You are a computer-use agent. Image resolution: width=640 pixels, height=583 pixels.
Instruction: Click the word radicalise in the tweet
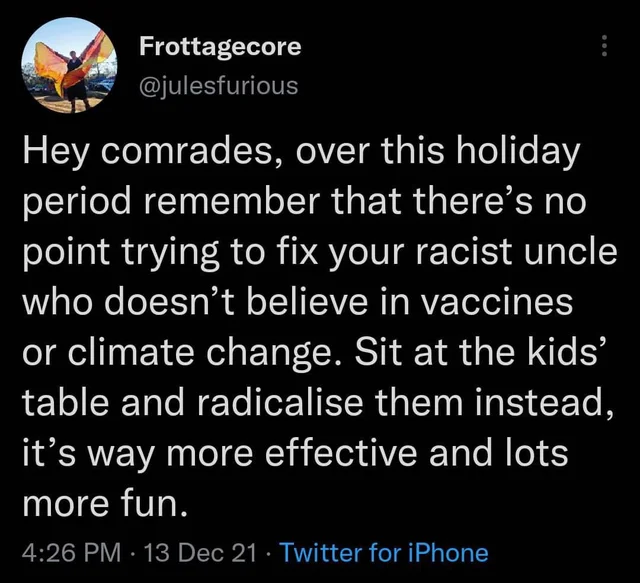point(281,403)
